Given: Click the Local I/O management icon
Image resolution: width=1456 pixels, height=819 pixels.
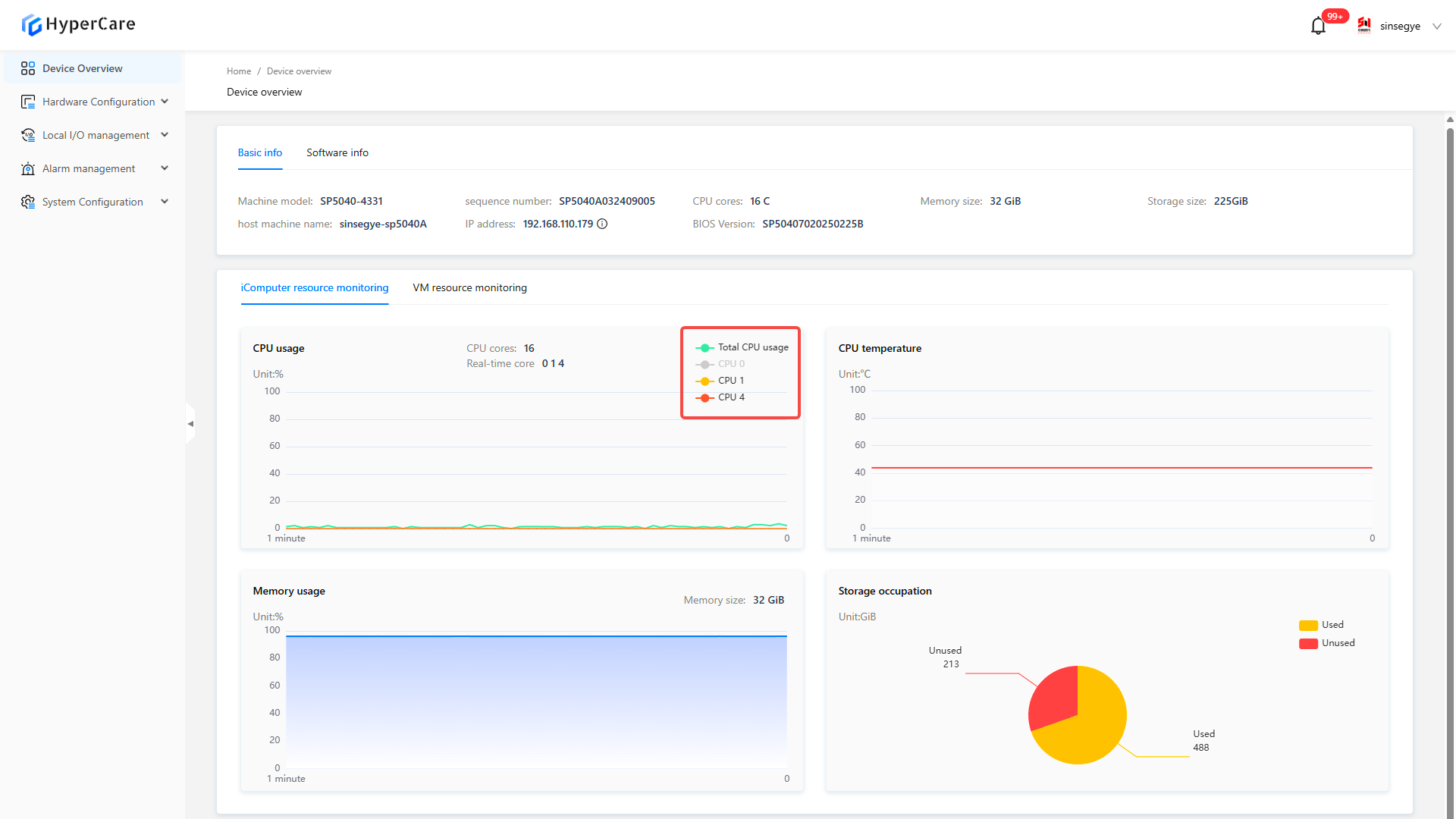Looking at the screenshot, I should tap(28, 135).
